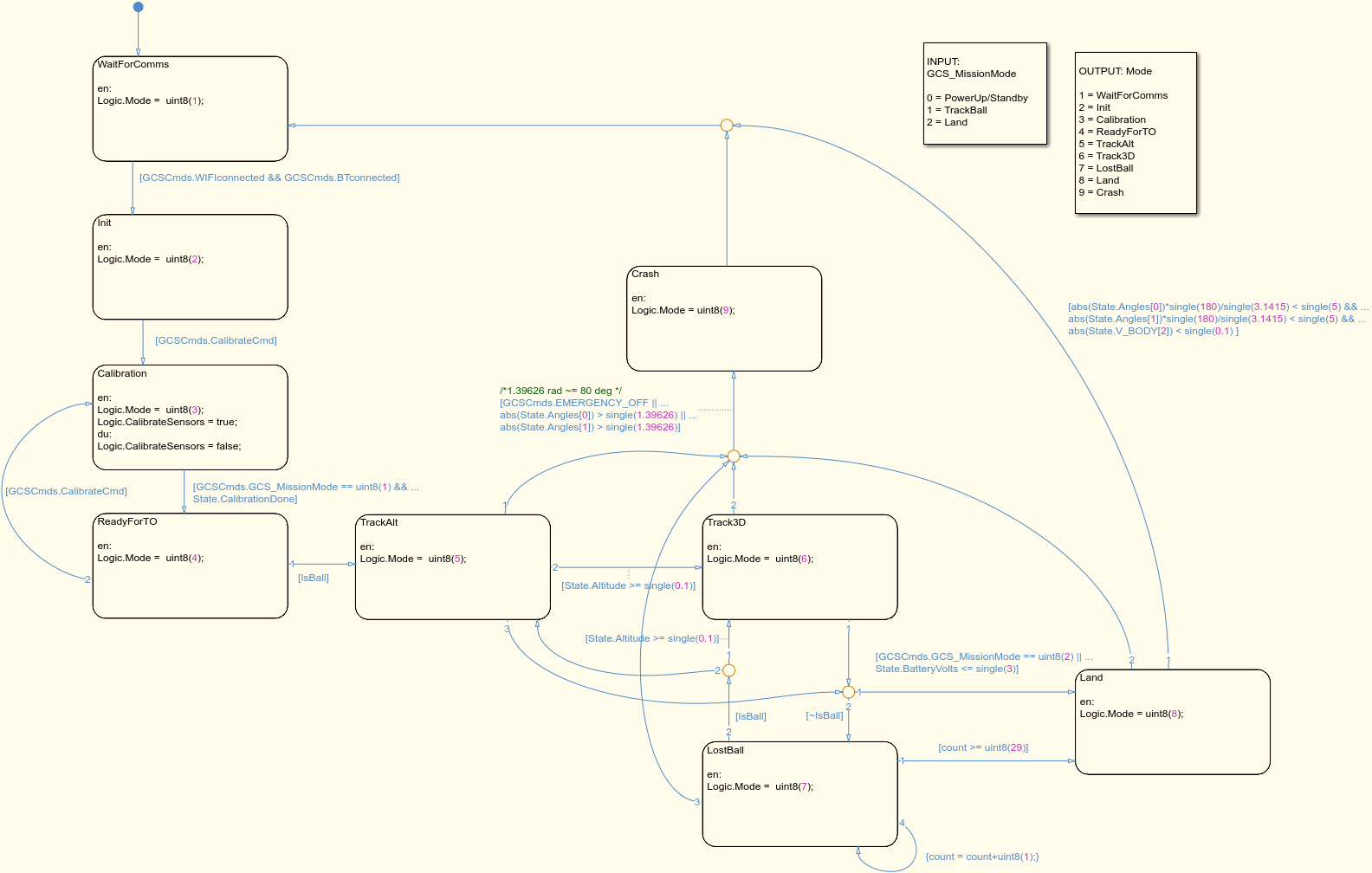Click '0 = PowerUp/Standby' in the INPUT note
The width and height of the screenshot is (1372, 873).
tap(977, 98)
